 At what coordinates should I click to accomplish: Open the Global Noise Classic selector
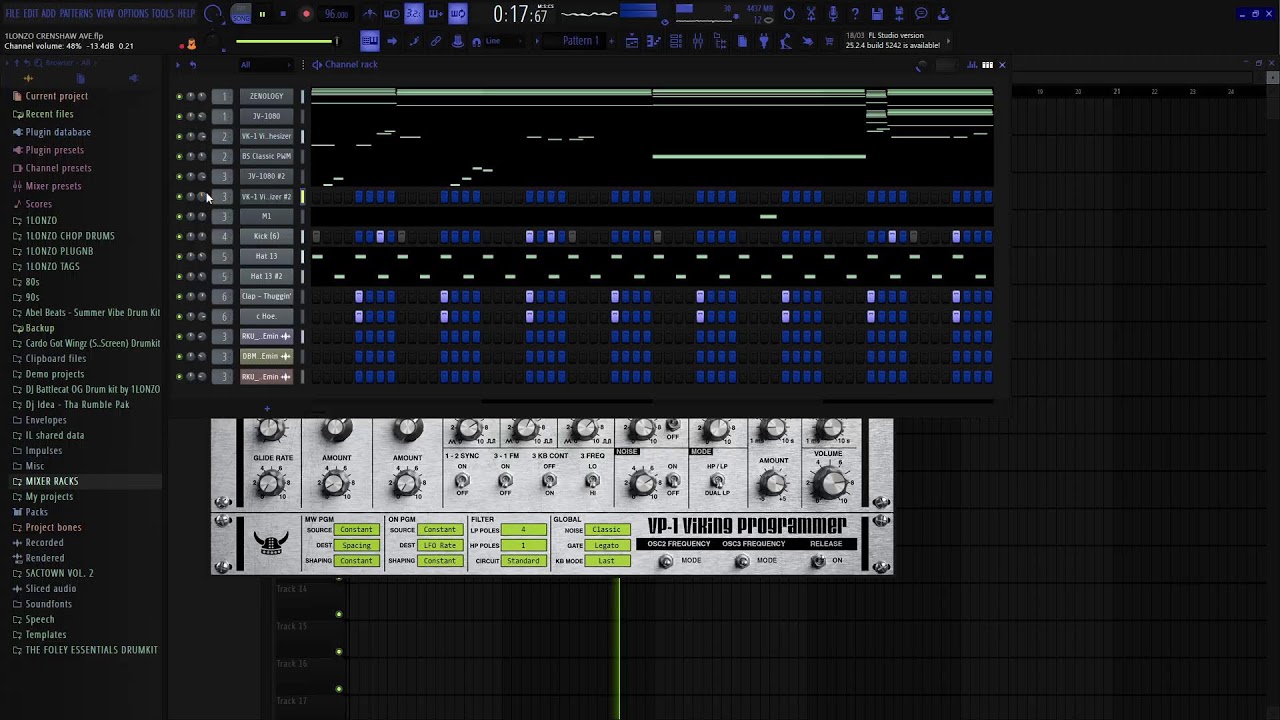coord(606,530)
